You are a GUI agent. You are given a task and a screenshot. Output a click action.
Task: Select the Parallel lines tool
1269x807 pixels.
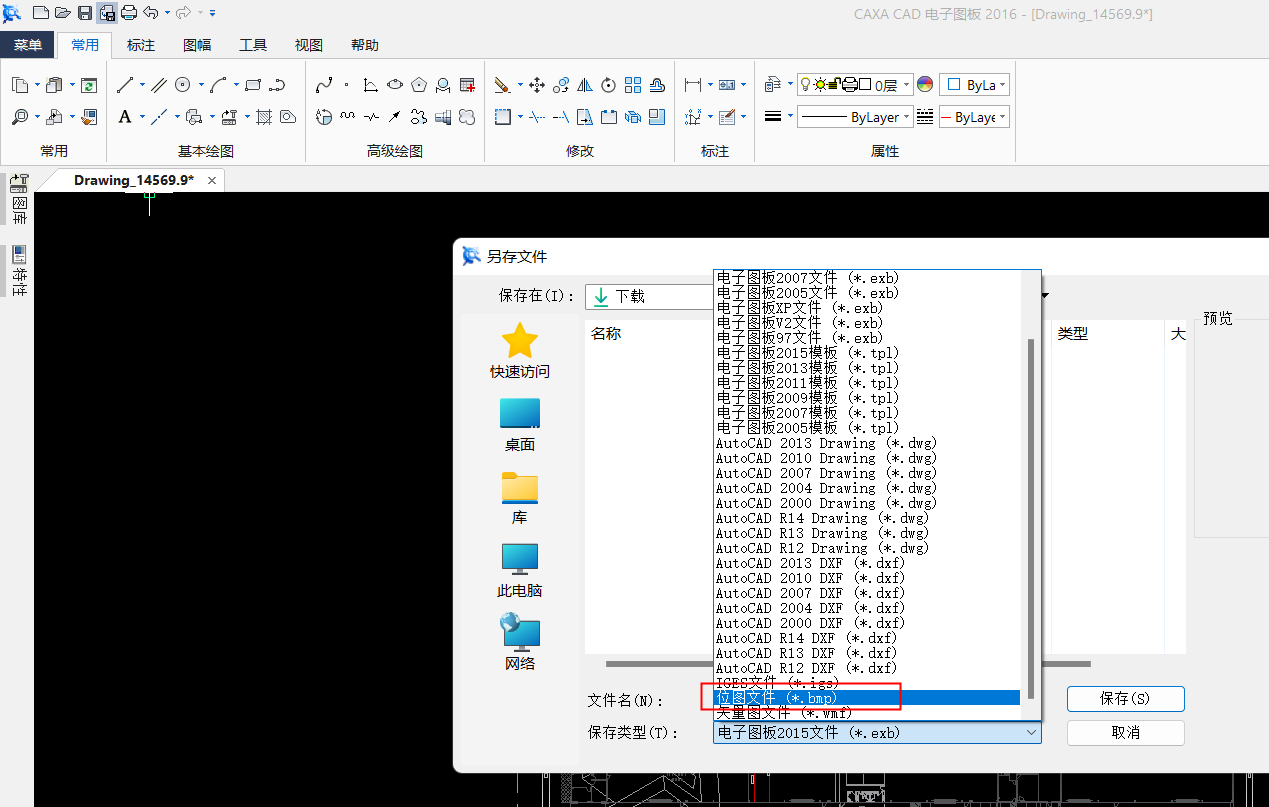point(159,85)
